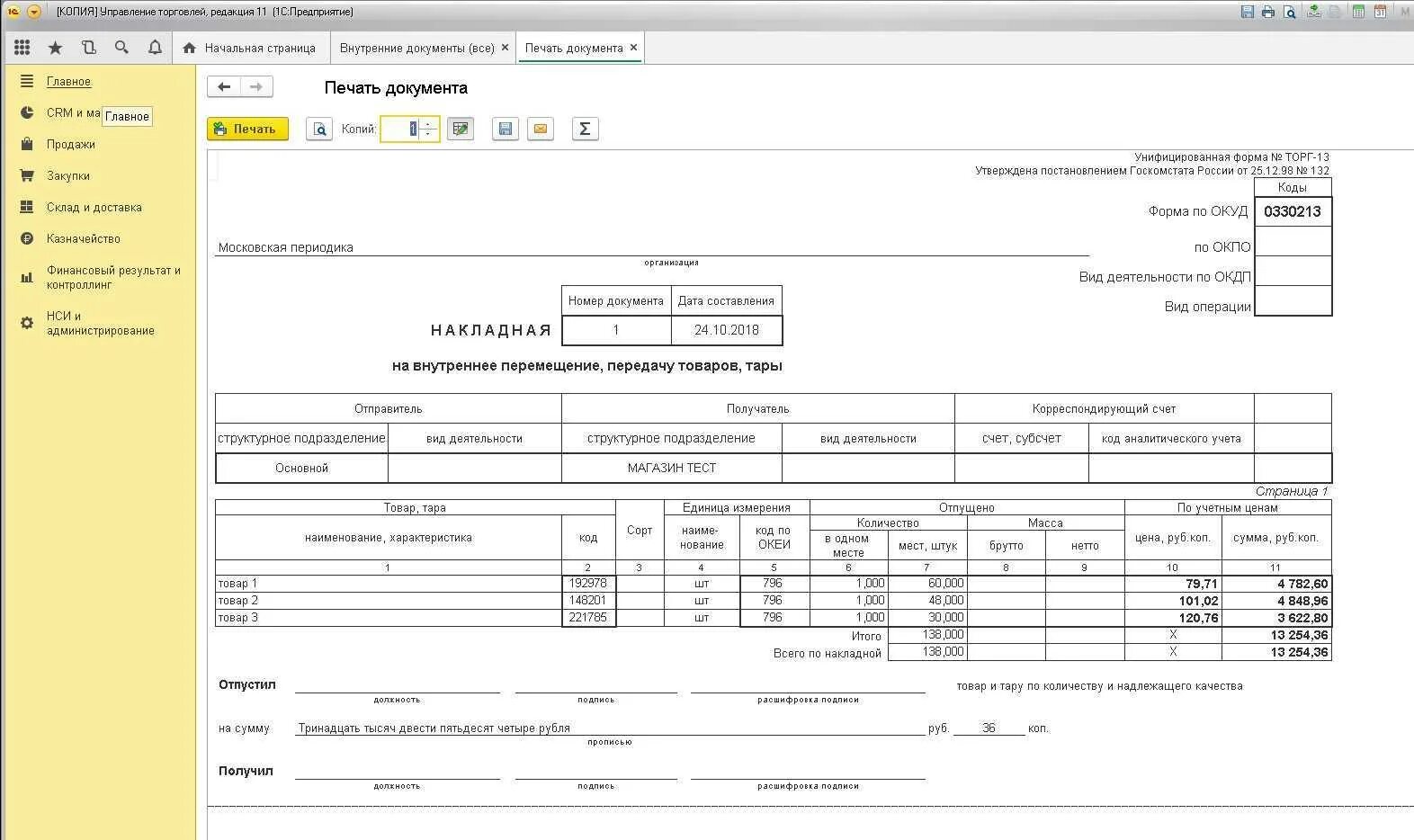Viewport: 1414px width, 840px height.
Task: Go back with the left arrow button
Action: 224,86
